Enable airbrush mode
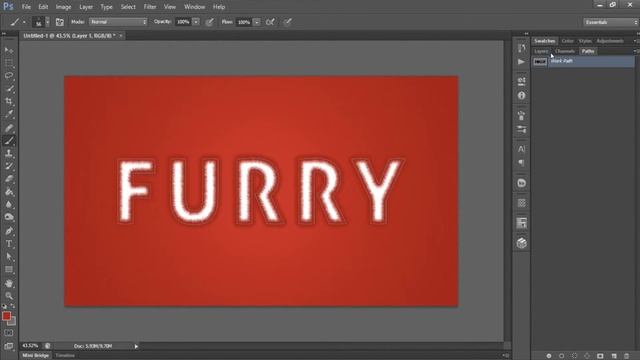The height and width of the screenshot is (360, 640). 270,22
